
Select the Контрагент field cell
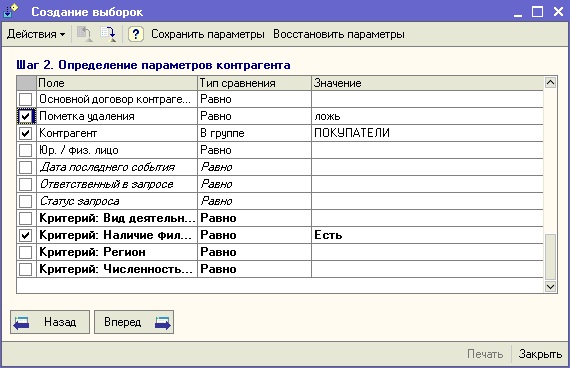tap(117, 133)
